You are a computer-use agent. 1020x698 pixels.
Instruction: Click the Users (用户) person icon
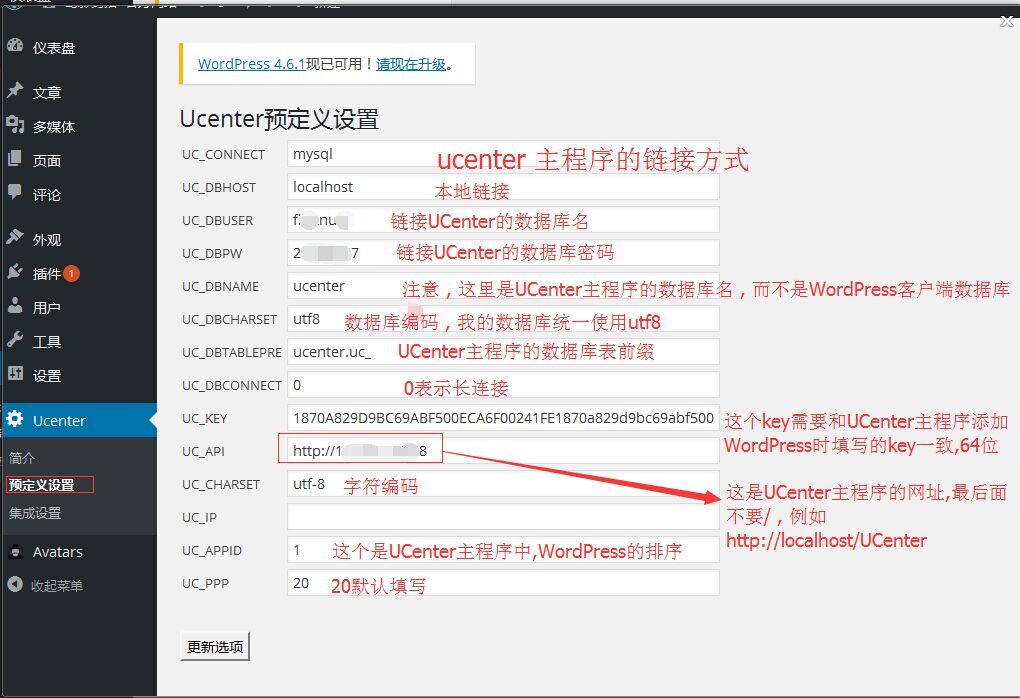tap(15, 306)
